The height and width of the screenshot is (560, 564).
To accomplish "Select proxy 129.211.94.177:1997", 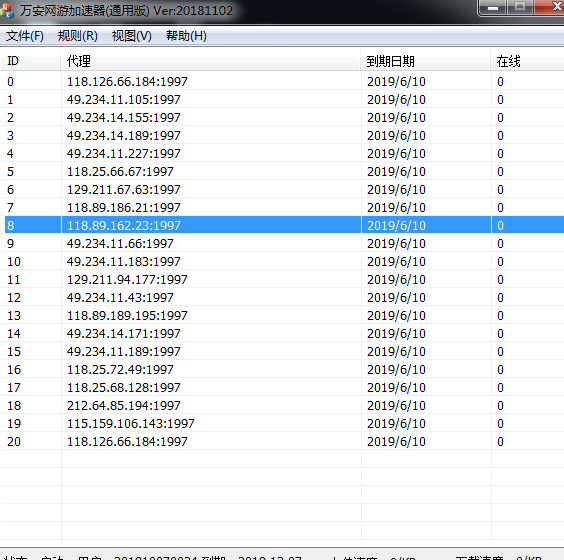I will pyautogui.click(x=282, y=279).
